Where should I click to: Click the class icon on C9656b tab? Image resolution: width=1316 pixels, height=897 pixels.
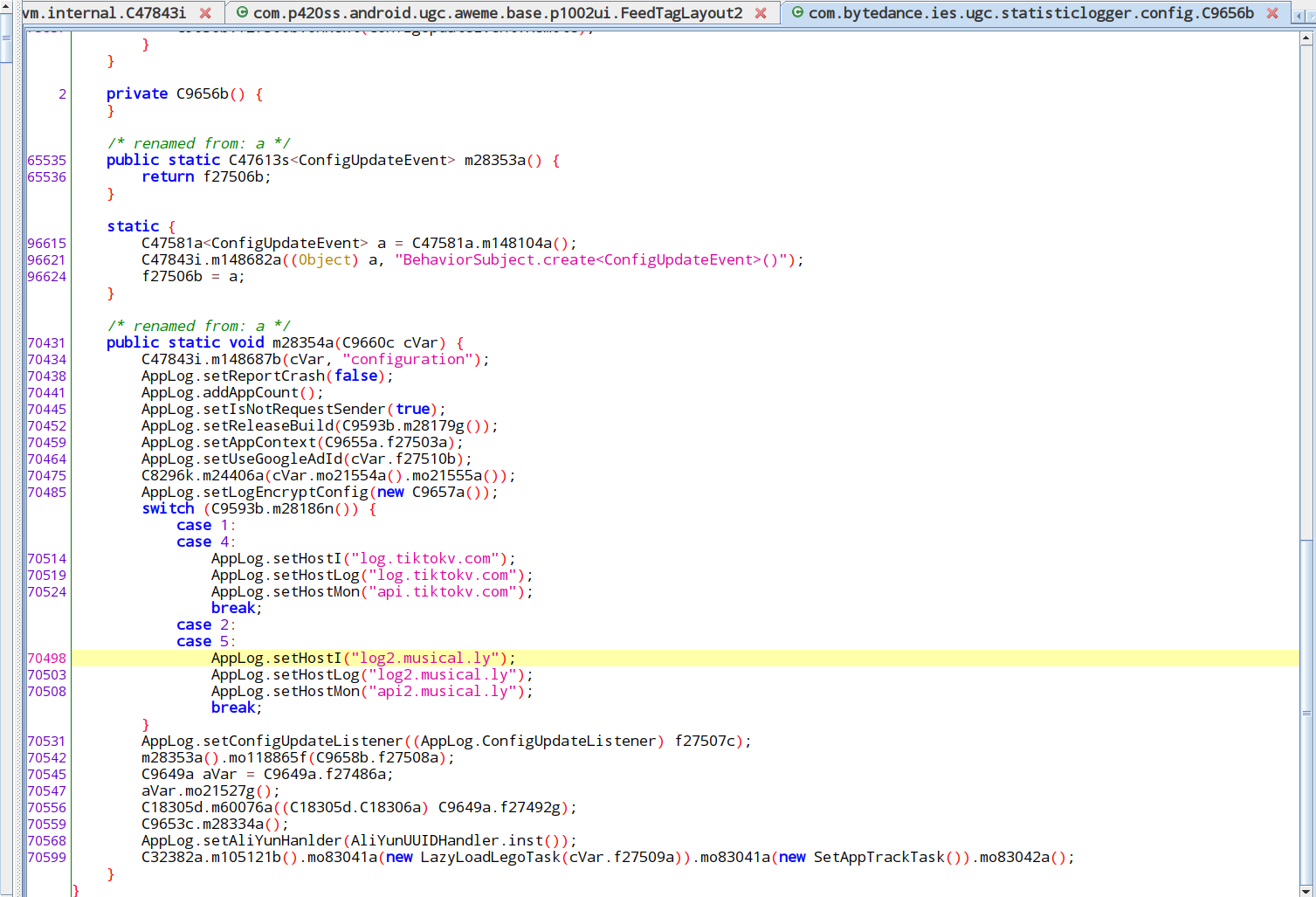pyautogui.click(x=797, y=13)
